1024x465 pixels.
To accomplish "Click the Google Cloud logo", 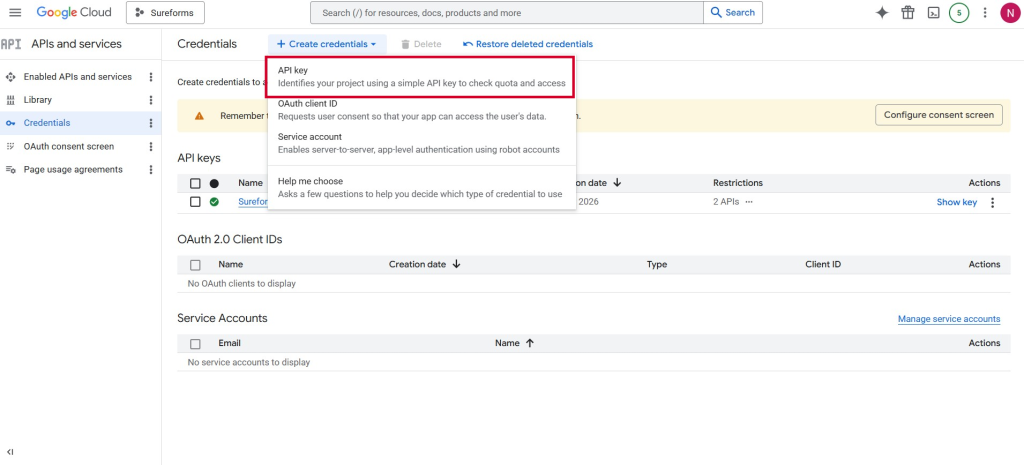I will [x=74, y=12].
